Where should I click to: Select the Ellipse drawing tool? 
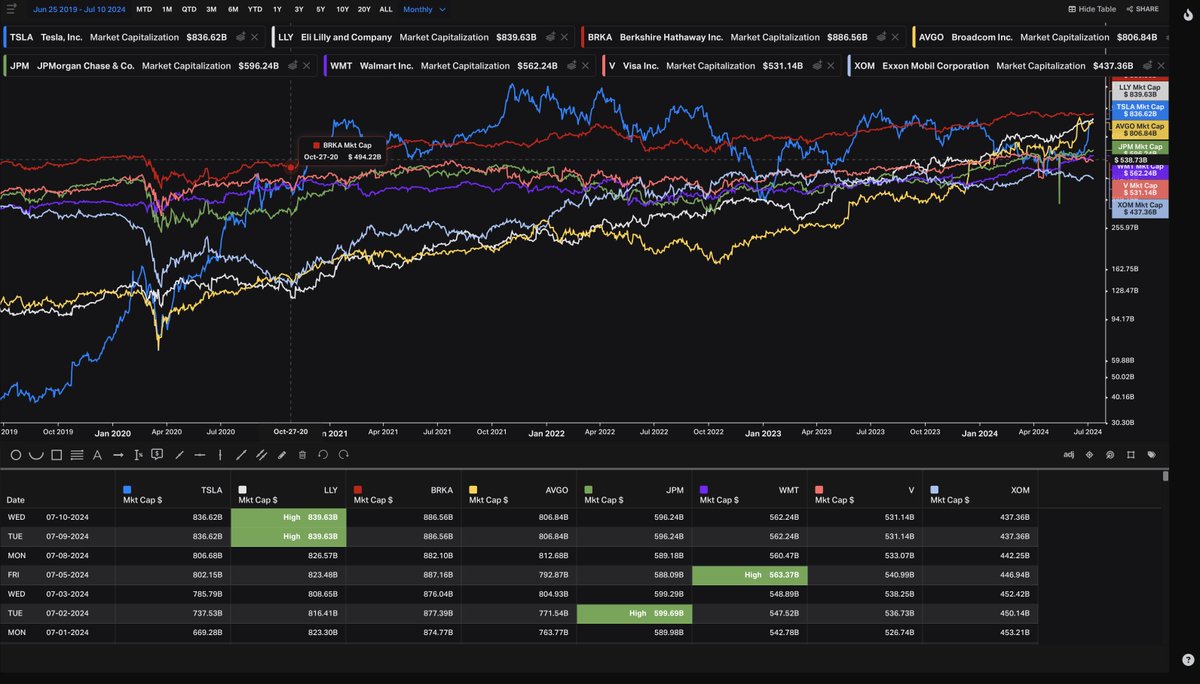[x=16, y=455]
